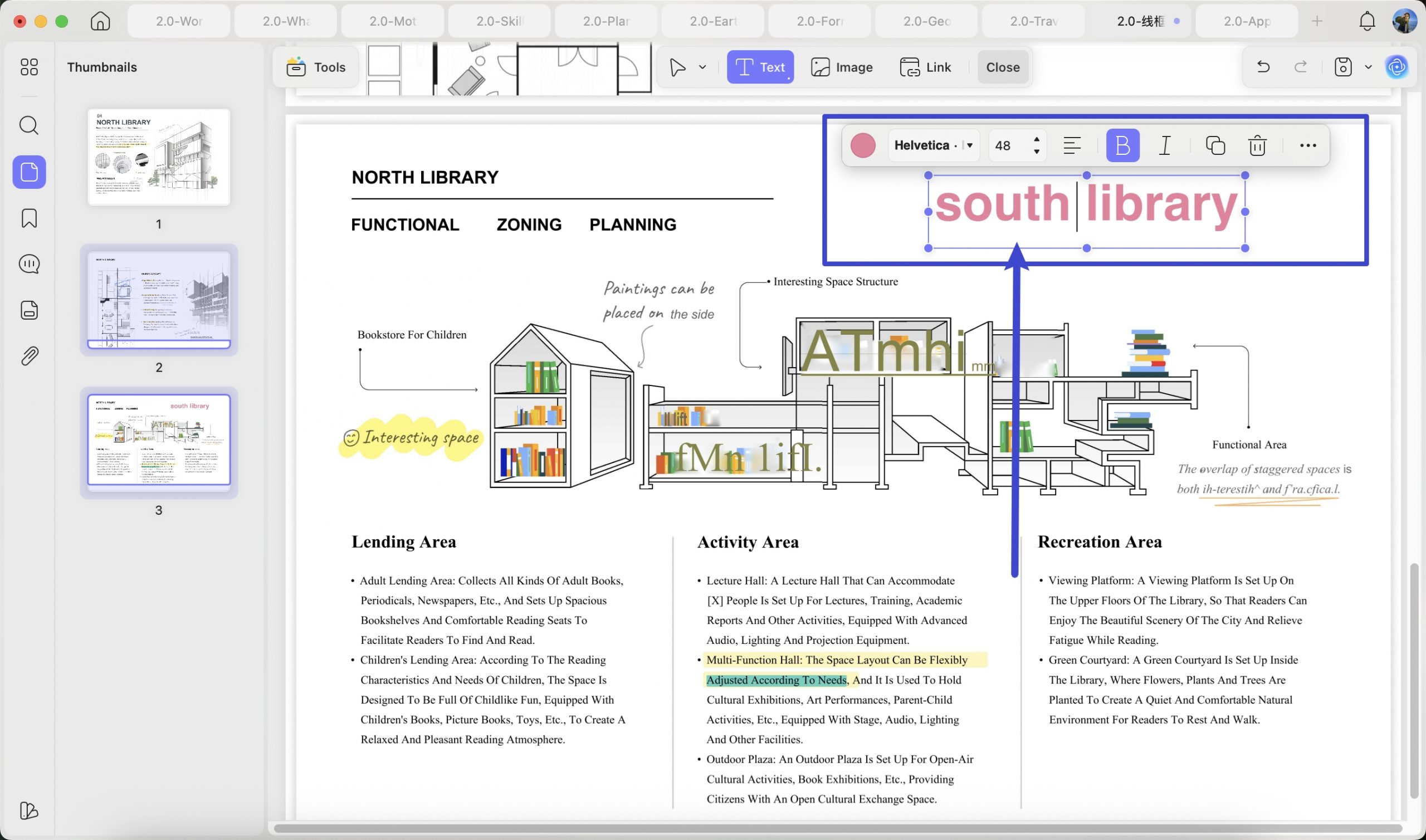Image resolution: width=1426 pixels, height=840 pixels.
Task: Click the Link tool button
Action: [x=926, y=67]
